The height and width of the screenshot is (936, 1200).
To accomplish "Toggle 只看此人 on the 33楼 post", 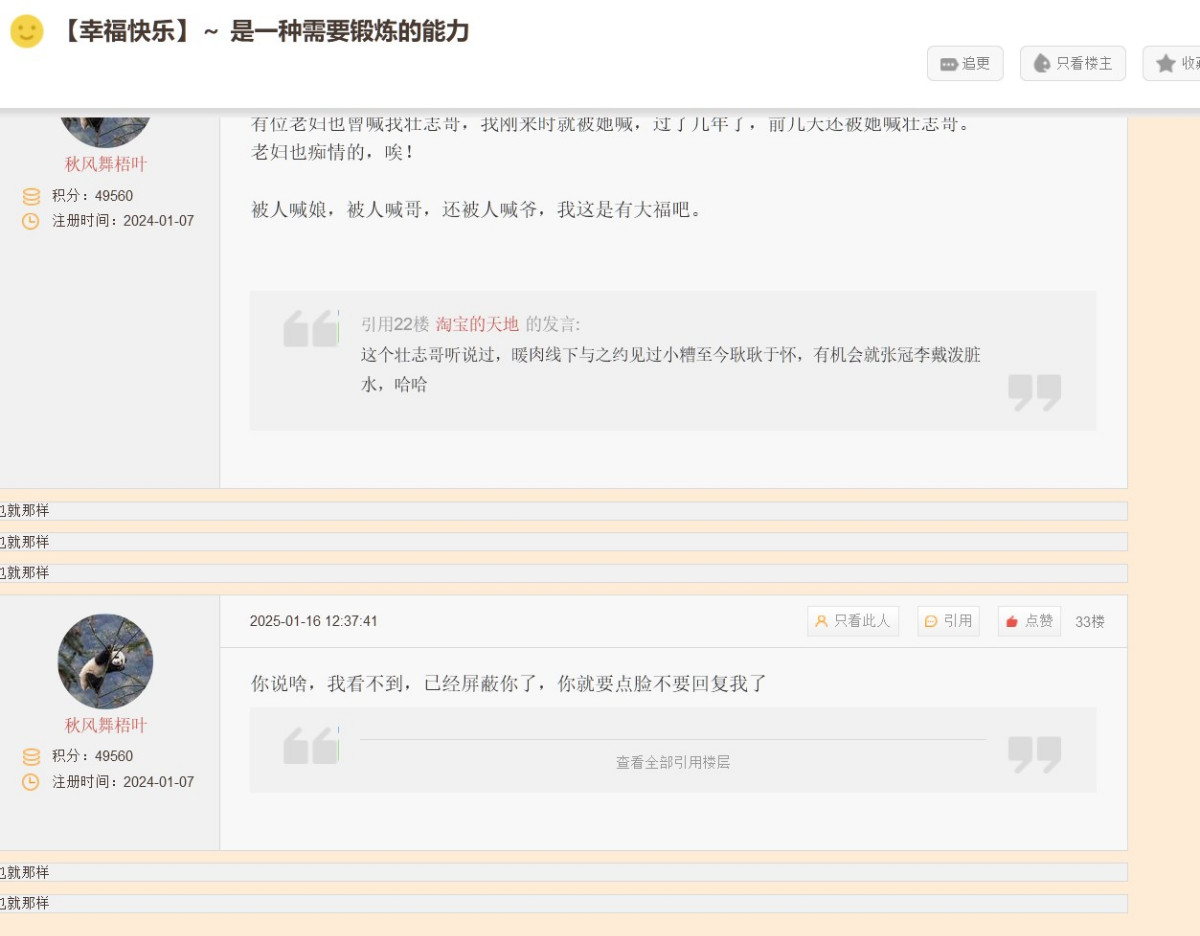I will tap(853, 621).
